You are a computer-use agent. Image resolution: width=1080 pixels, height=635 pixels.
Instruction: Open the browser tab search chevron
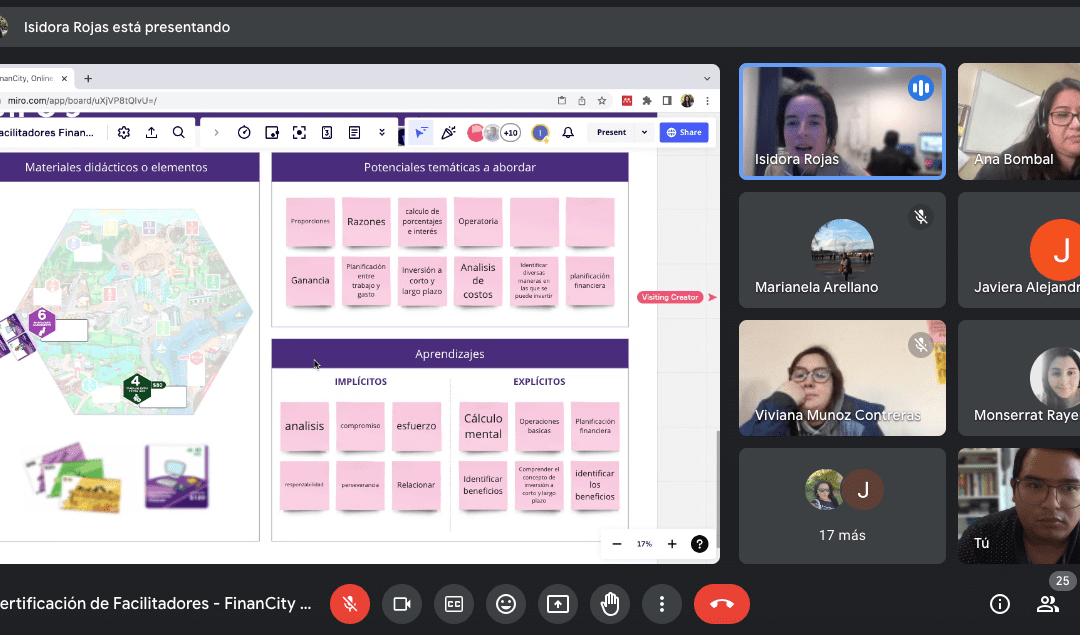[707, 79]
